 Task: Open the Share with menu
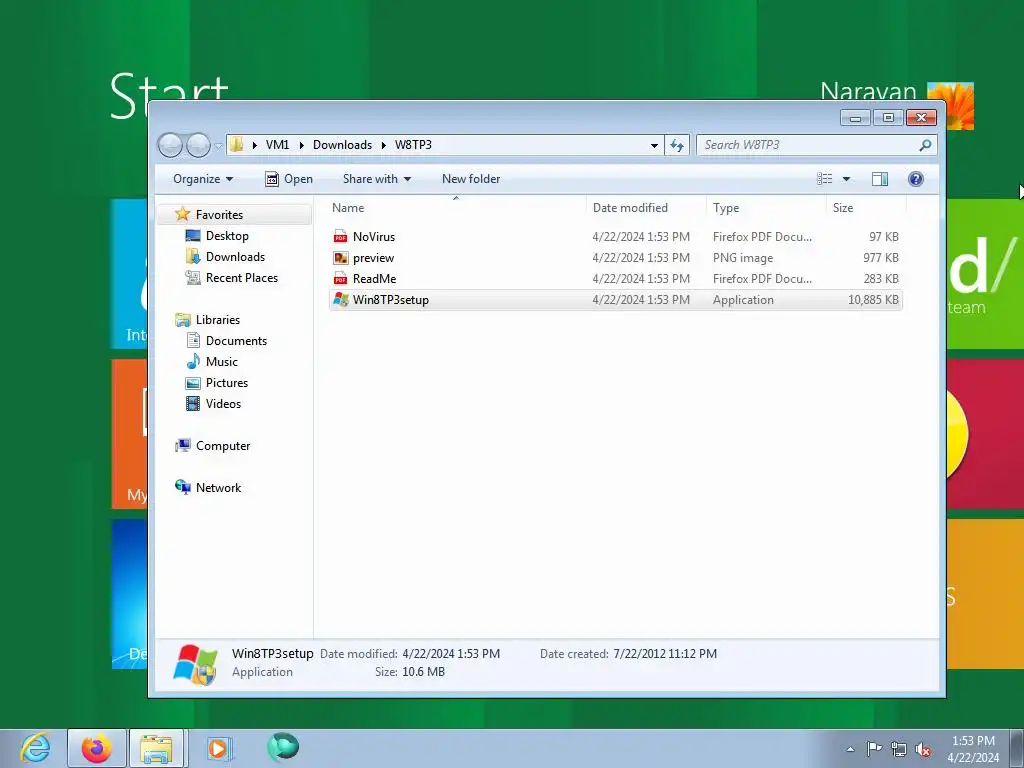(x=377, y=179)
